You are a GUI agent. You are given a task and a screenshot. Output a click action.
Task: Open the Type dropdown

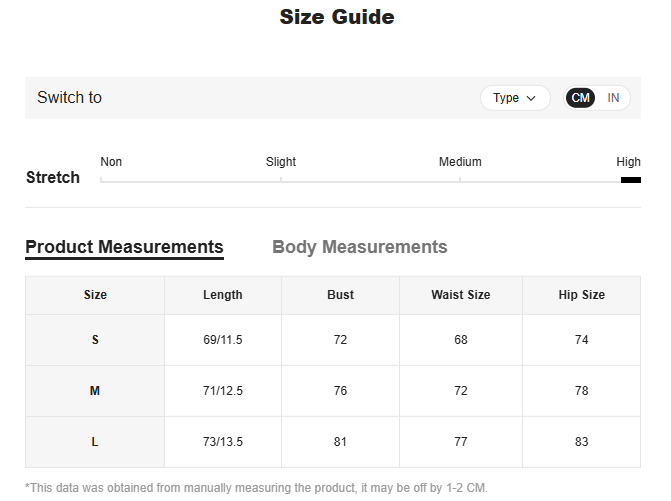coord(515,98)
